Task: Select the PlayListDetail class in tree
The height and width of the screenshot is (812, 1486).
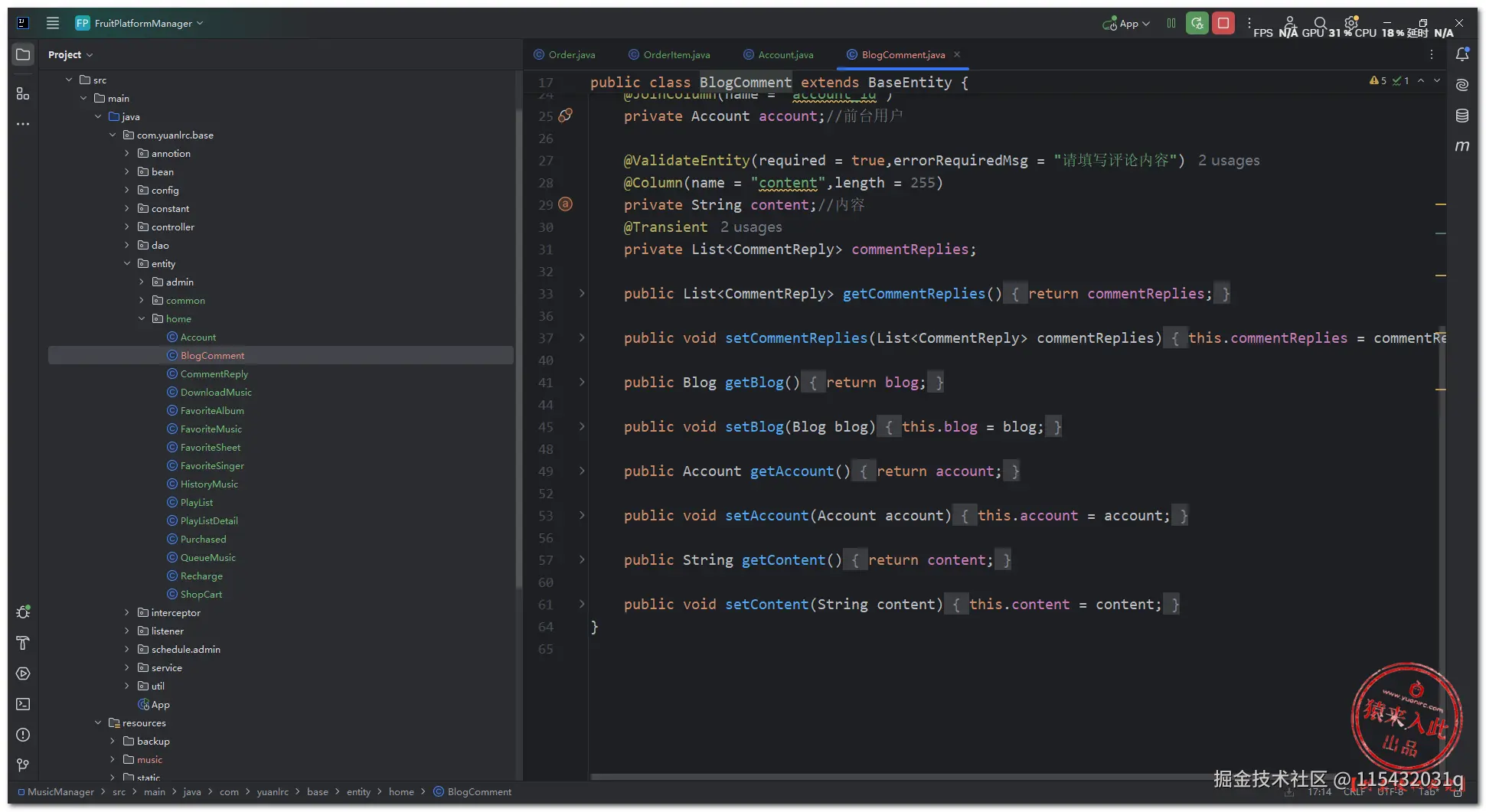Action: click(209, 520)
